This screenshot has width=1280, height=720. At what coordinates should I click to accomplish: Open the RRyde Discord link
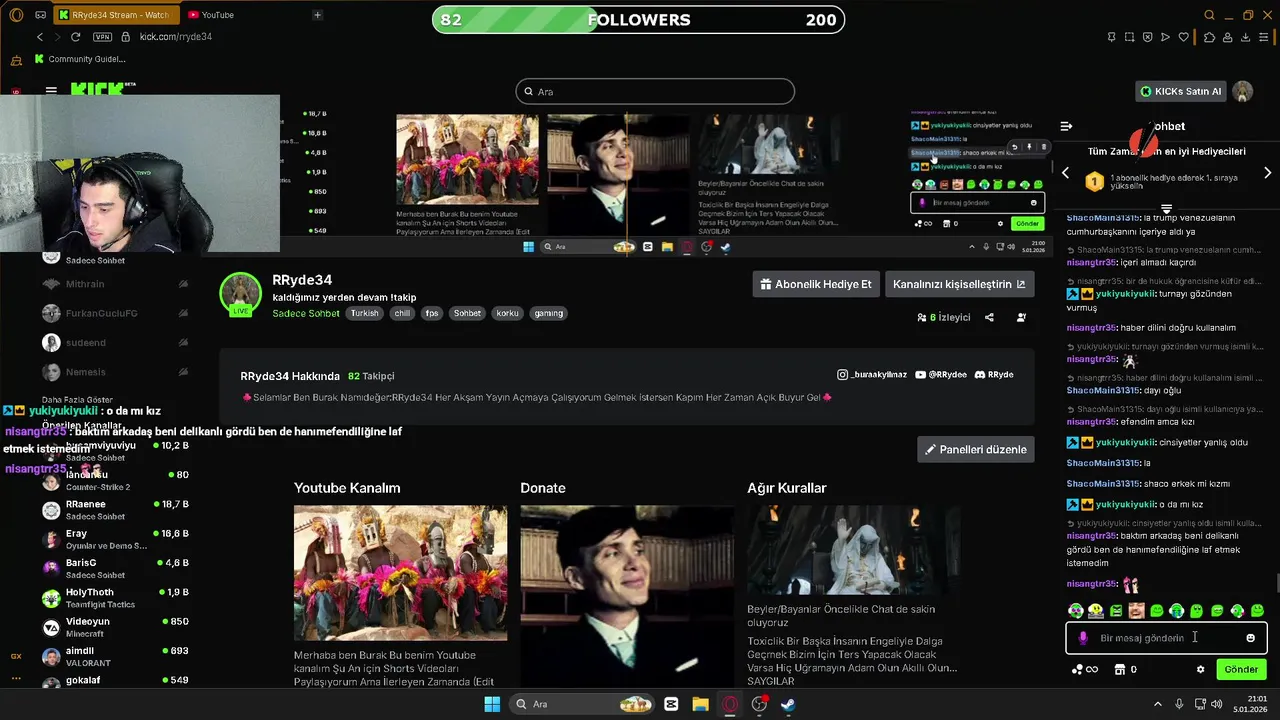(994, 375)
